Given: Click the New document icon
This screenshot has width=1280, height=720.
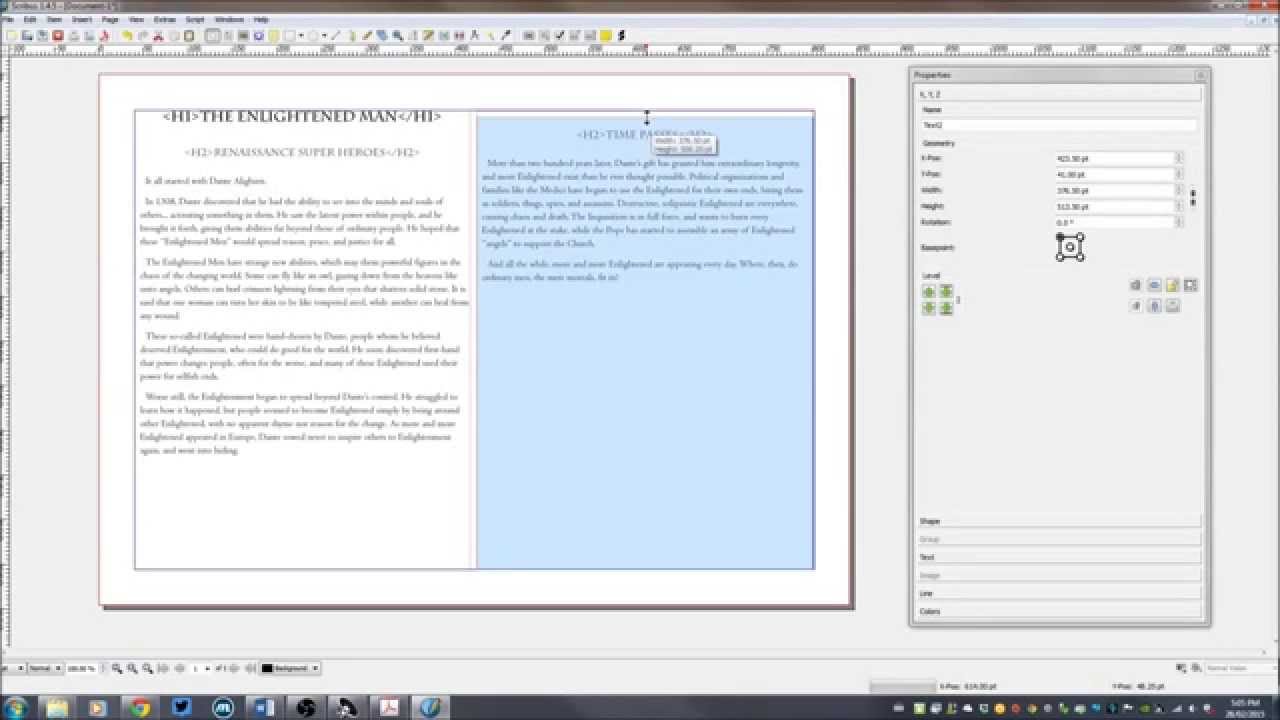Looking at the screenshot, I should point(11,35).
